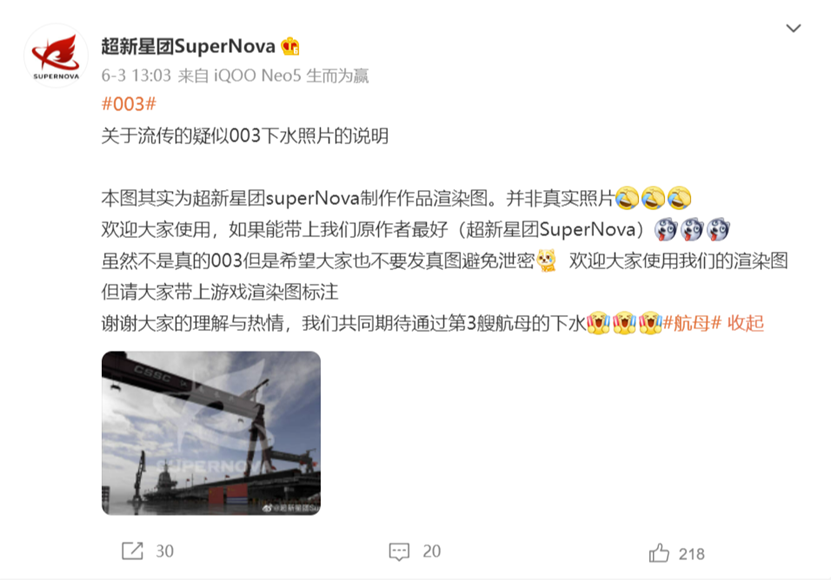The image size is (831, 580).
Task: Click the gold crown membership badge
Action: [290, 46]
